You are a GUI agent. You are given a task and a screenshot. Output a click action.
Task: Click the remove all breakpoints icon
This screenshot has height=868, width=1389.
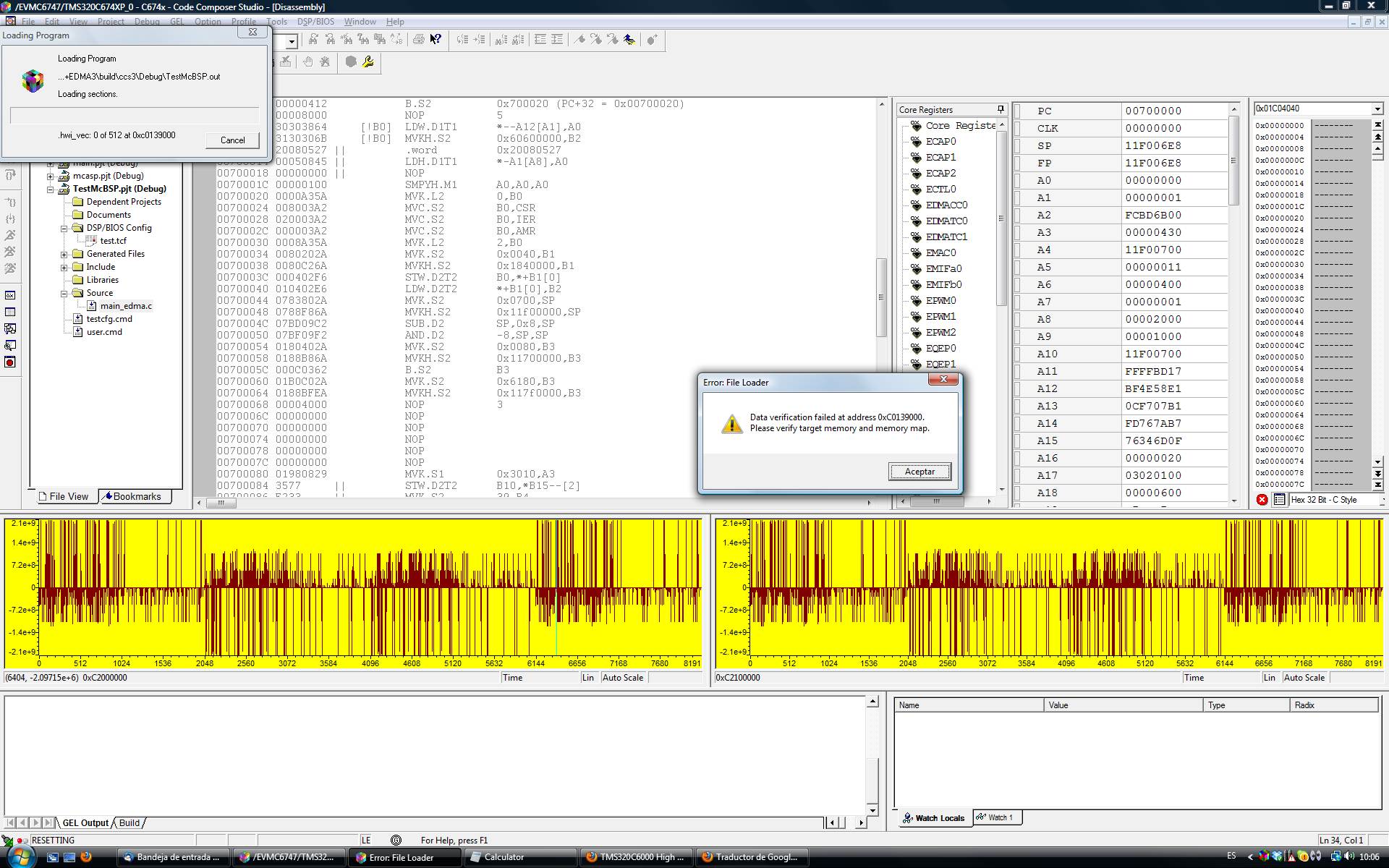click(325, 61)
